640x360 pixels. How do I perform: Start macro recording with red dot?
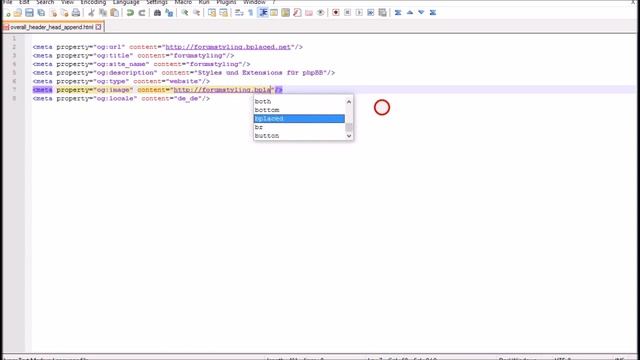click(x=336, y=13)
